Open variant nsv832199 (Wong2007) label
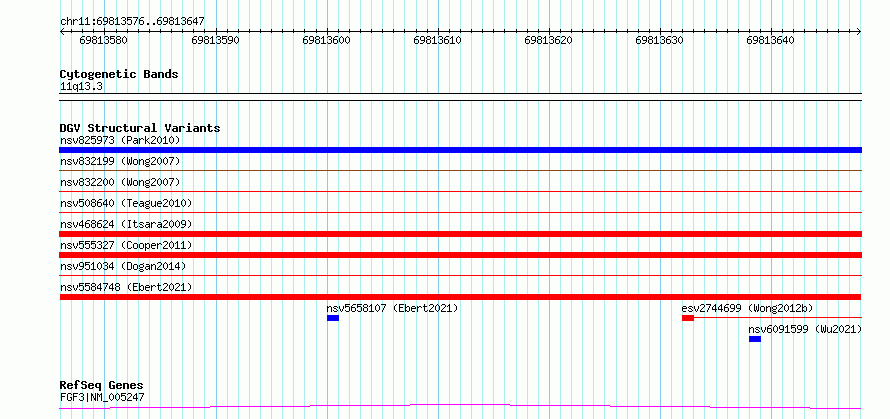The width and height of the screenshot is (890, 419). pos(120,161)
